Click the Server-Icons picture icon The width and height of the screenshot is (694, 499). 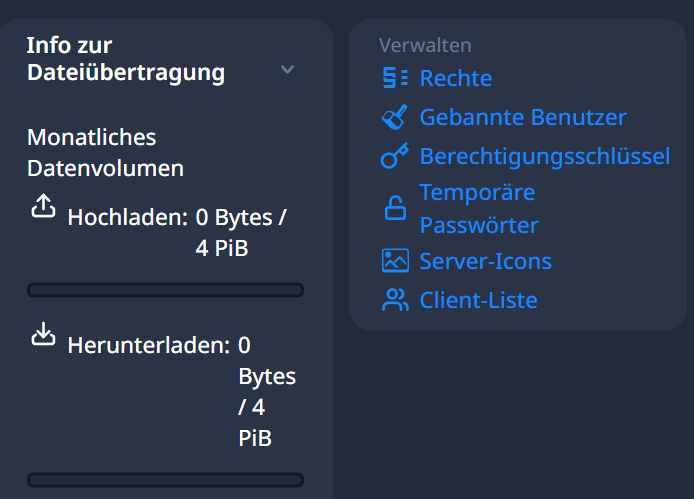395,261
